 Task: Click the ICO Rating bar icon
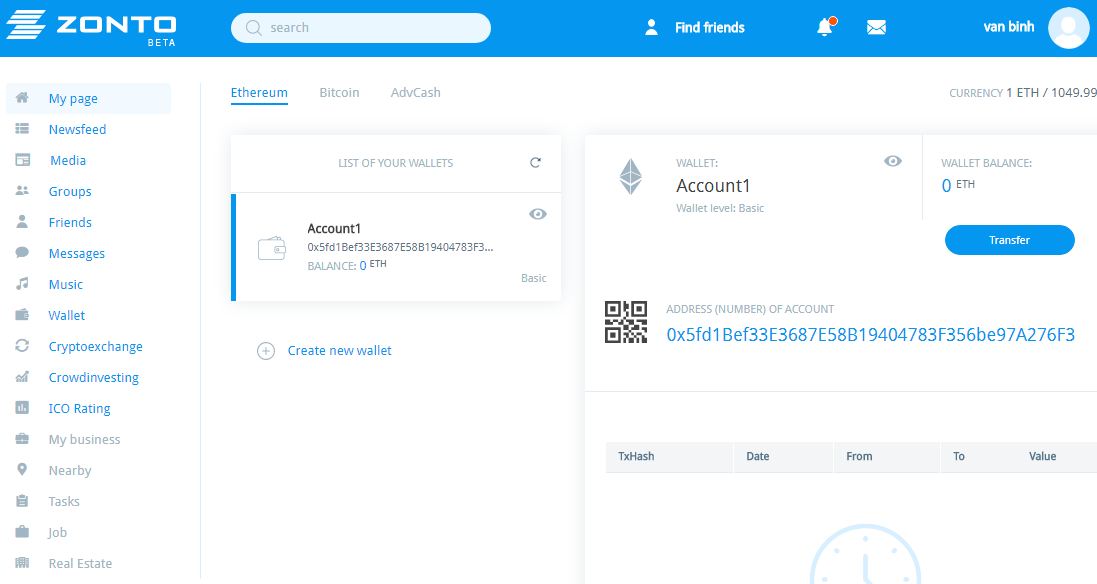(x=22, y=407)
